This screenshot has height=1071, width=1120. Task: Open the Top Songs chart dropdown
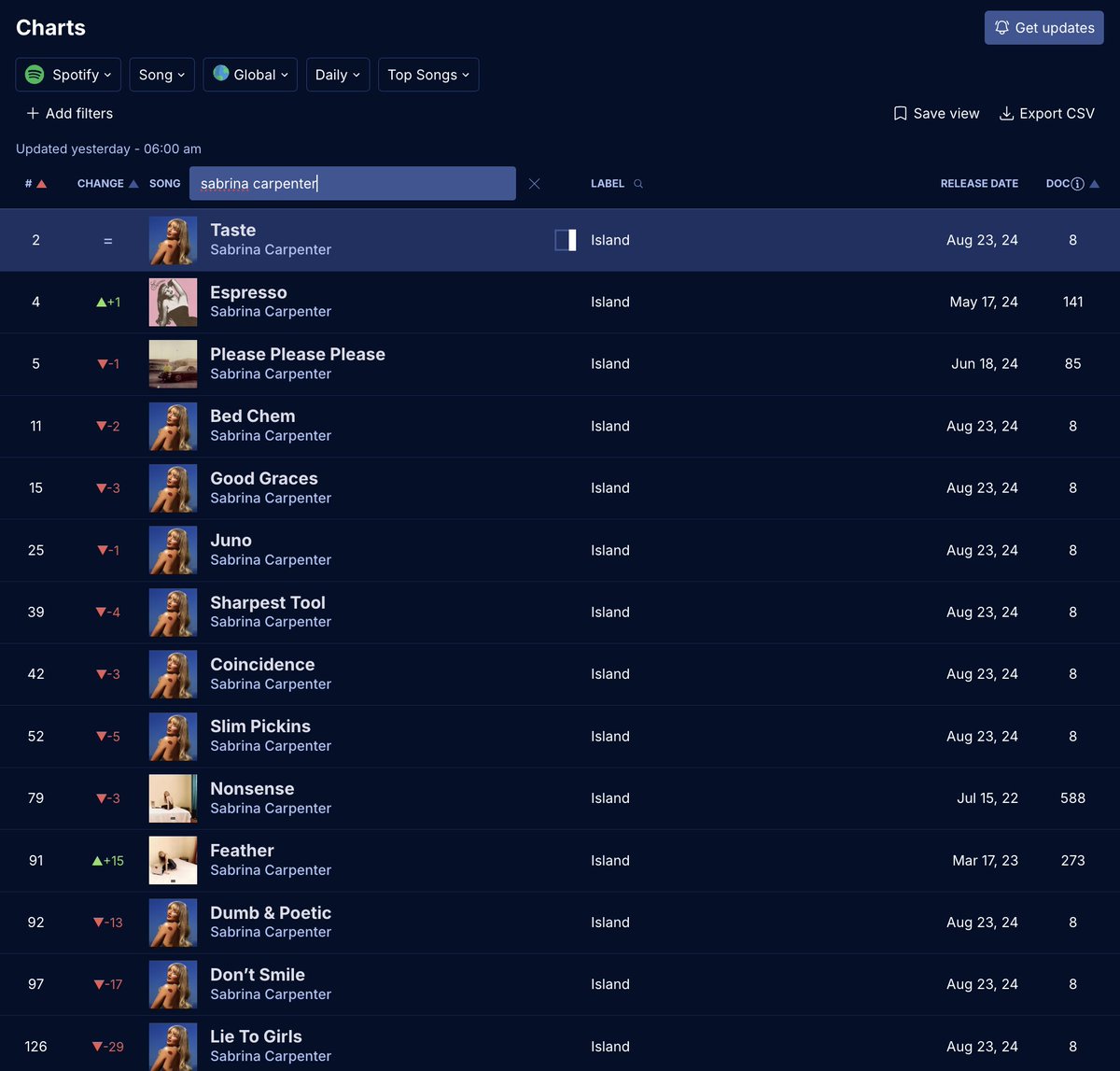pos(428,75)
